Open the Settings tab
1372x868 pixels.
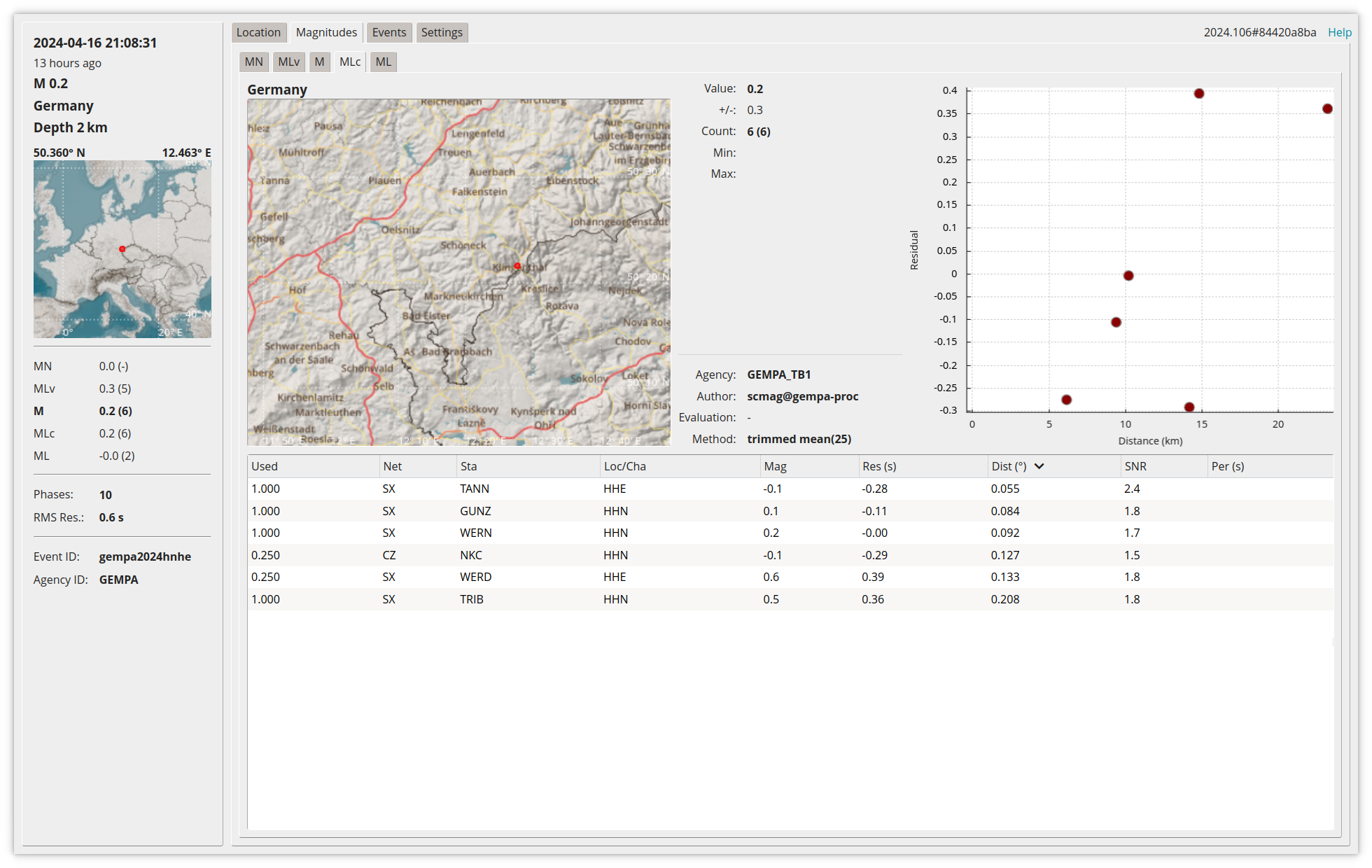click(441, 32)
